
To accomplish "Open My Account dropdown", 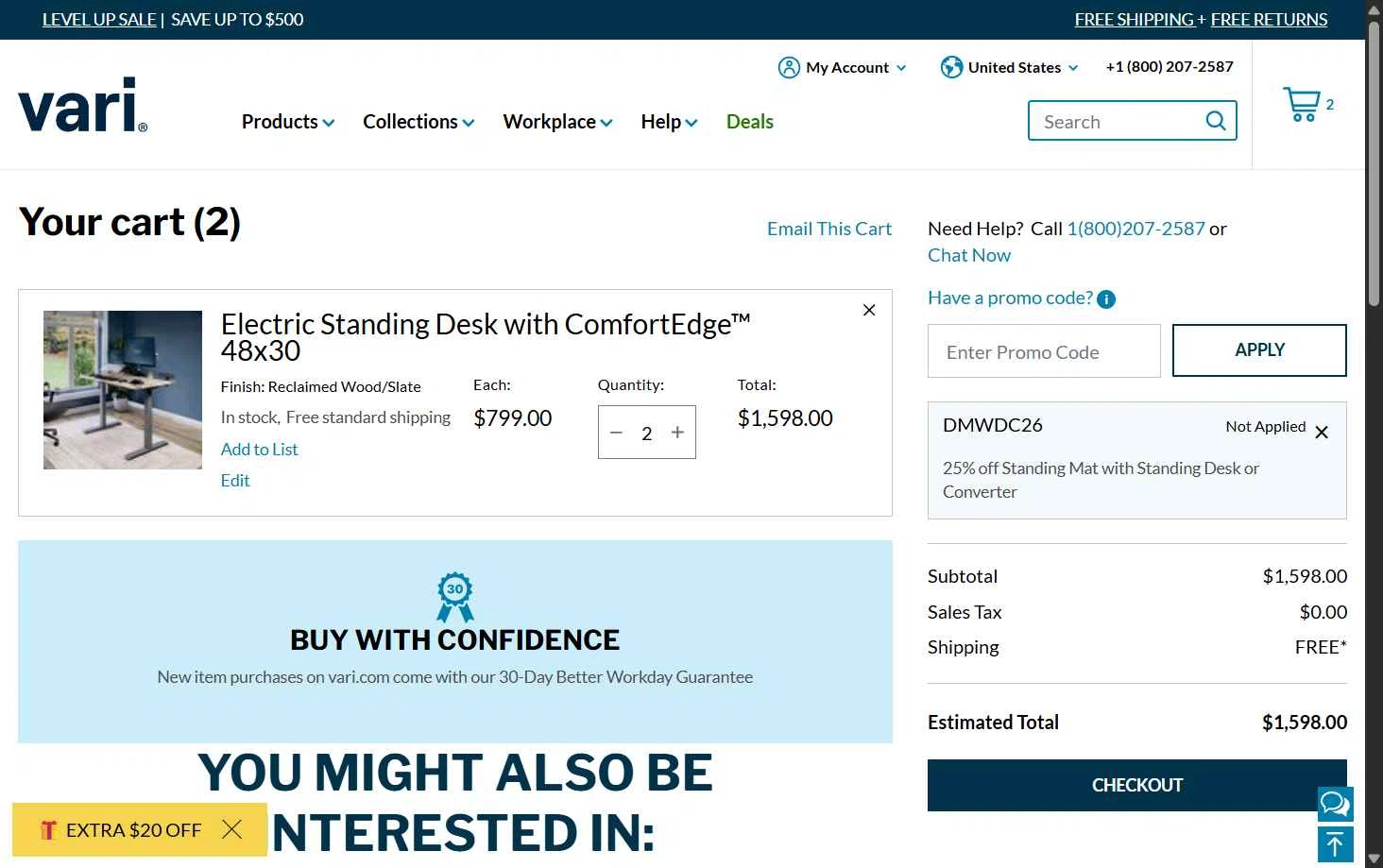I will pos(842,67).
